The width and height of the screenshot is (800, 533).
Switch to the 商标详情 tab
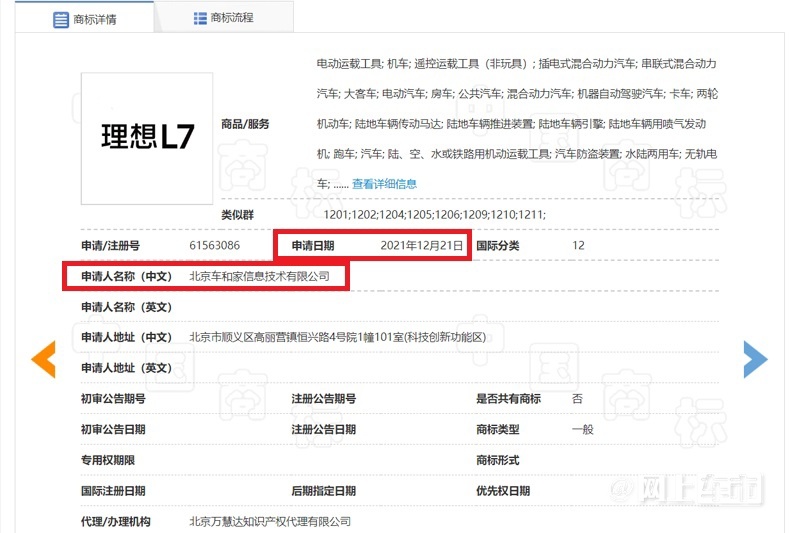click(x=85, y=18)
